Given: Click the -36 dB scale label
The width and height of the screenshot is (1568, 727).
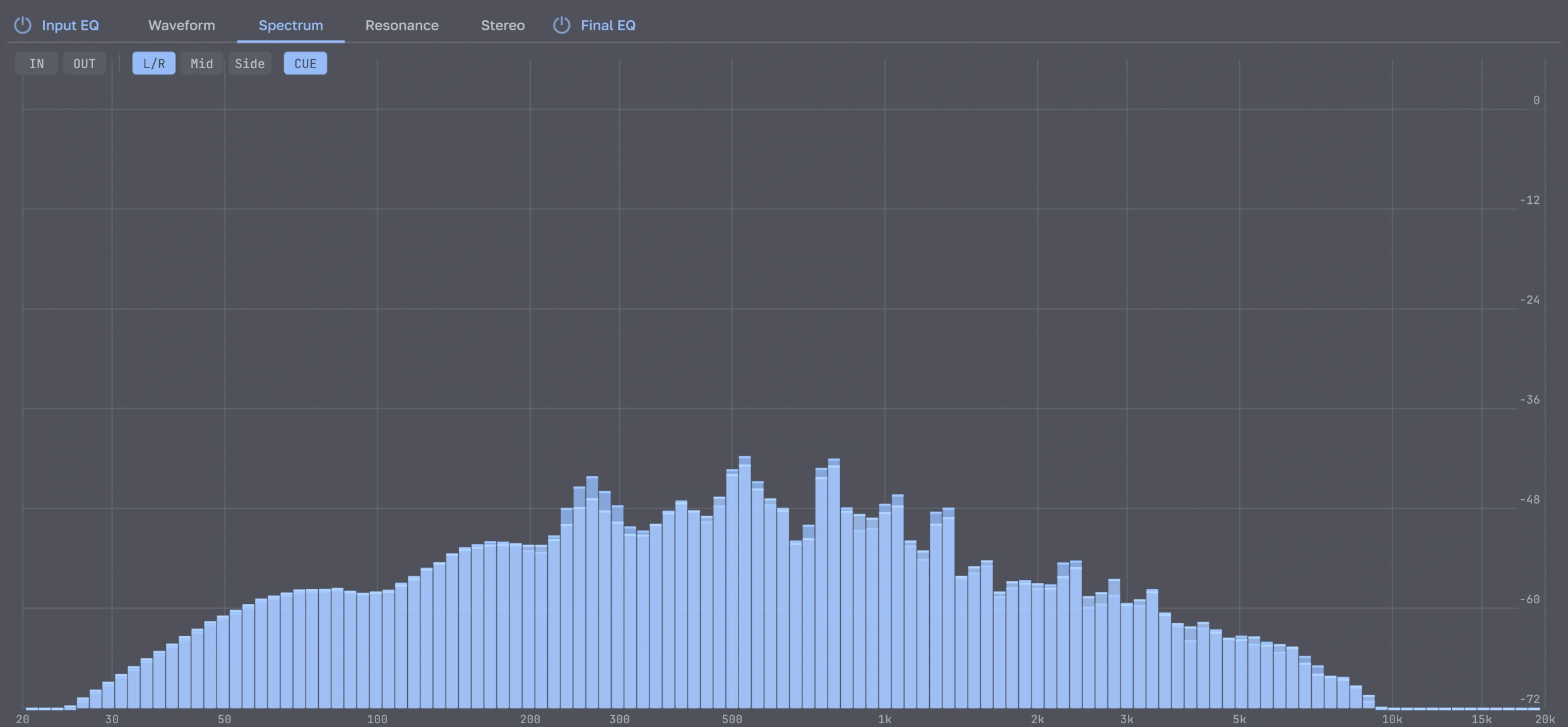Looking at the screenshot, I should tap(1529, 399).
